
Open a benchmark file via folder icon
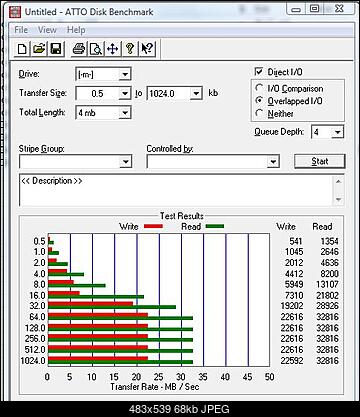[39, 49]
